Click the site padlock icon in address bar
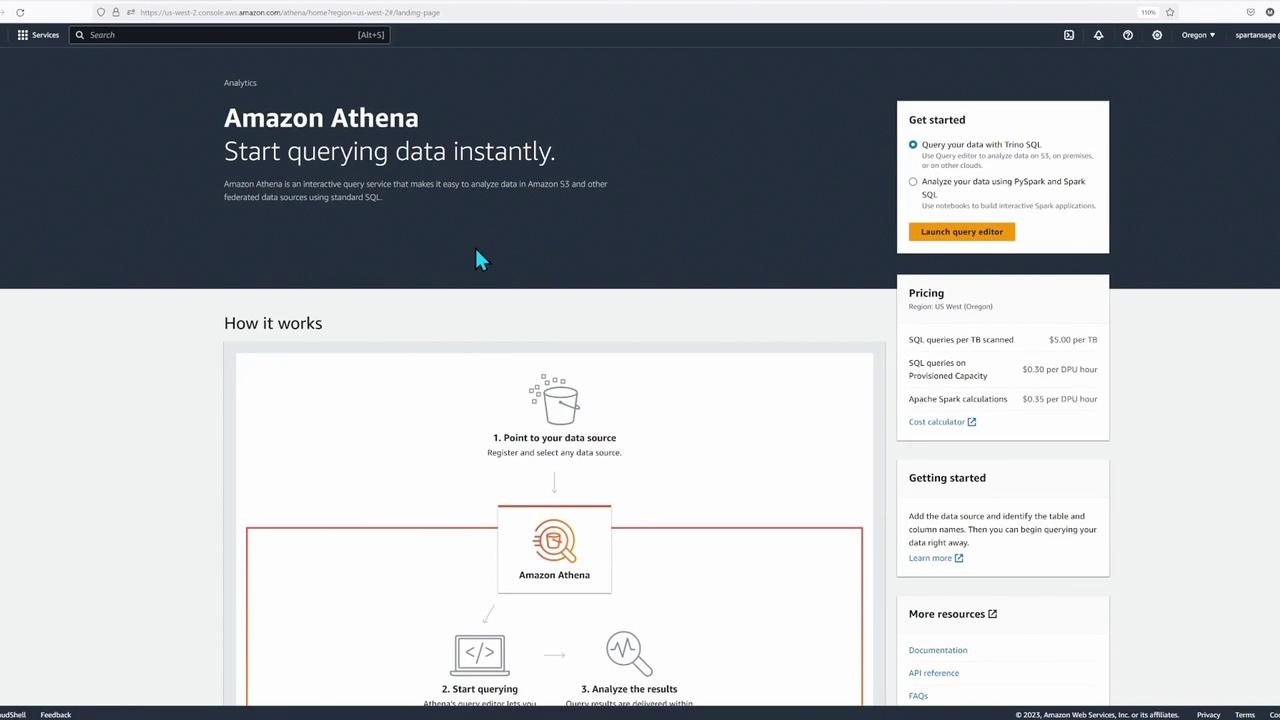 pos(115,12)
